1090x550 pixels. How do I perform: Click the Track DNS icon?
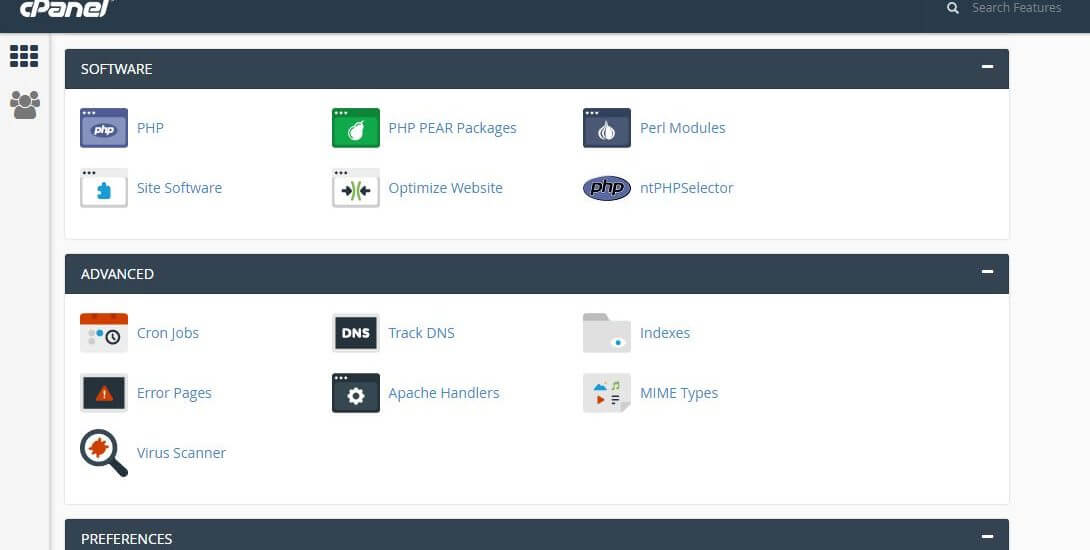(355, 333)
